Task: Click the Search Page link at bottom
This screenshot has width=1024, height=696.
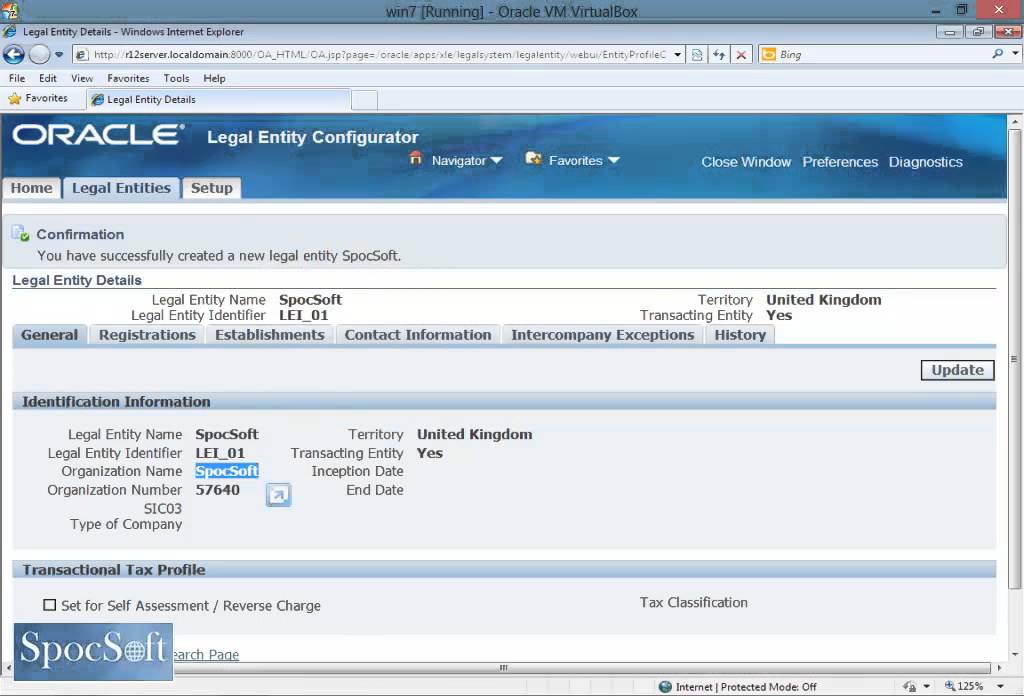Action: tap(206, 655)
